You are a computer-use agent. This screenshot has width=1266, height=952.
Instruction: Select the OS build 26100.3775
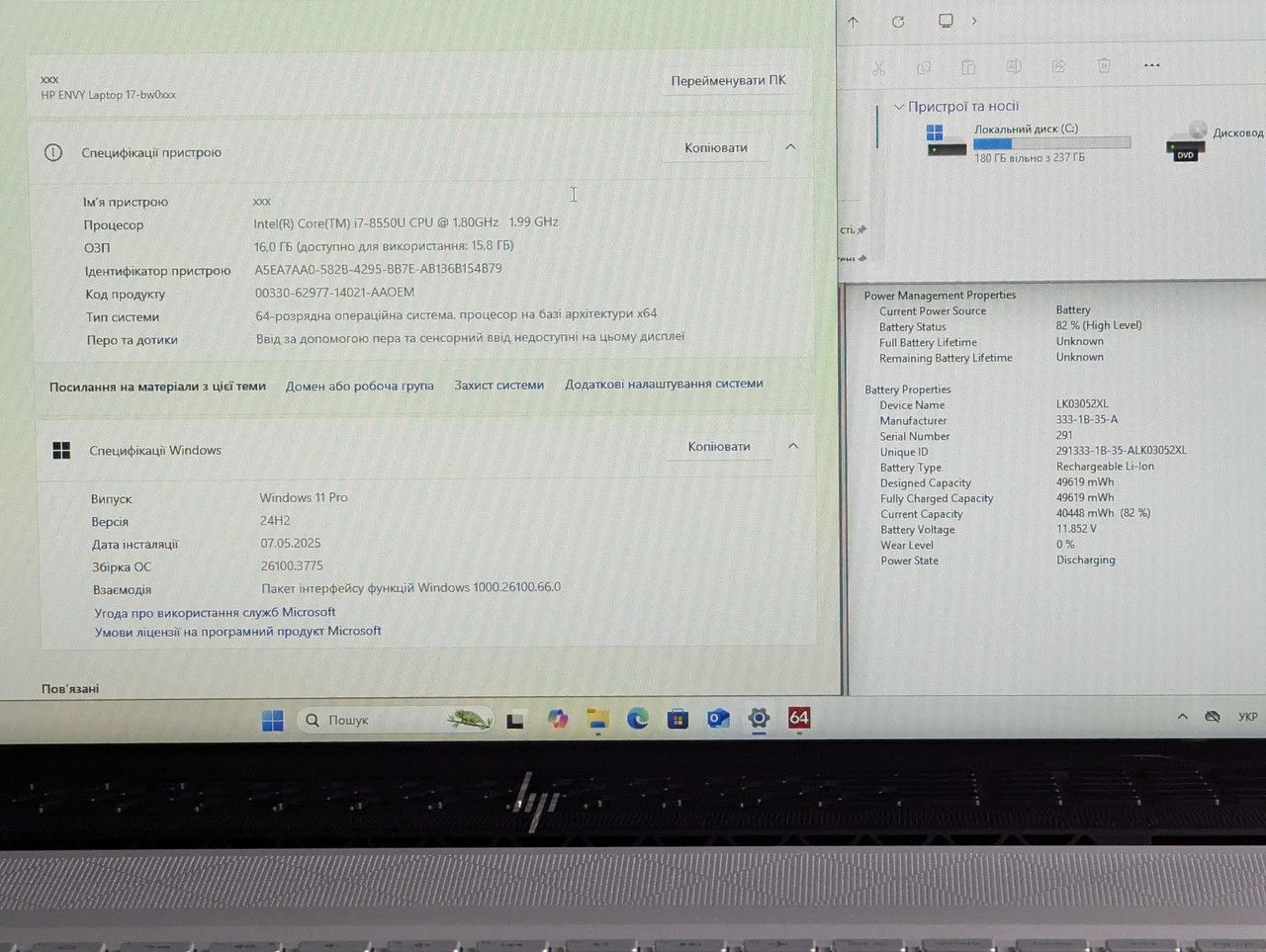(292, 565)
